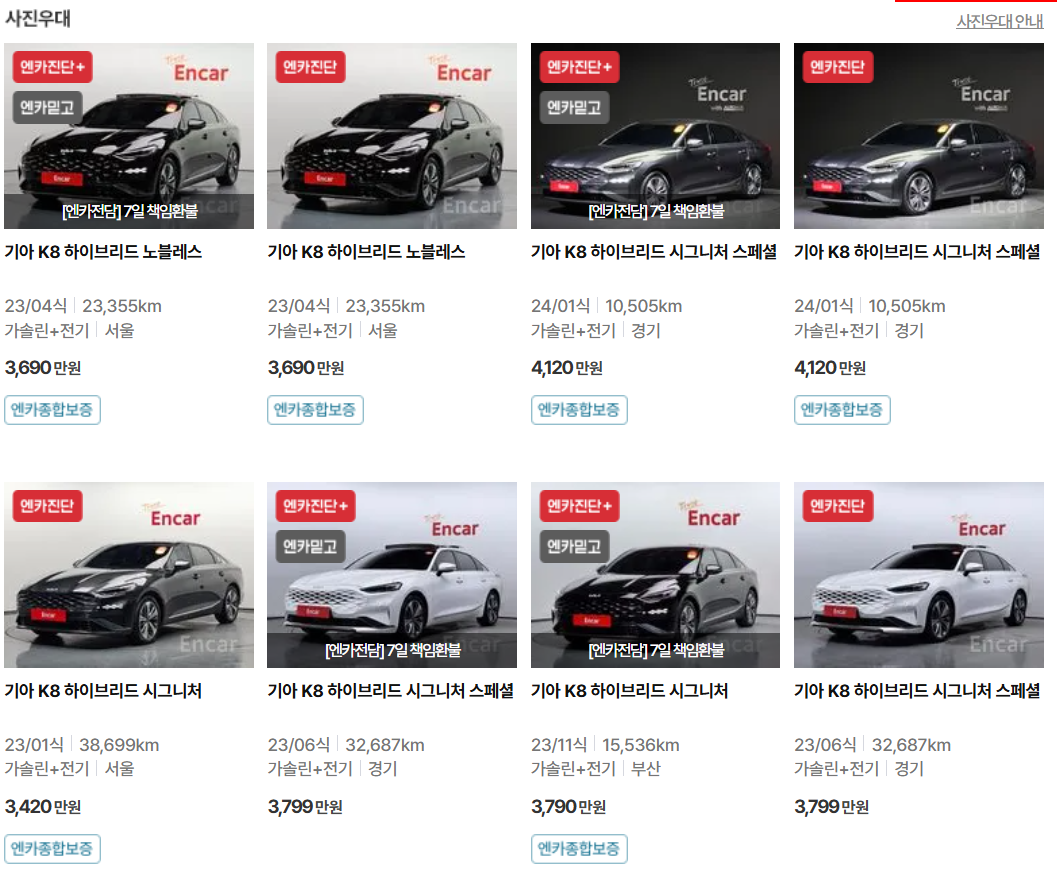Click the plain 엔카진단 badge on the 4,120만원 car
This screenshot has width=1062, height=874.
point(838,67)
